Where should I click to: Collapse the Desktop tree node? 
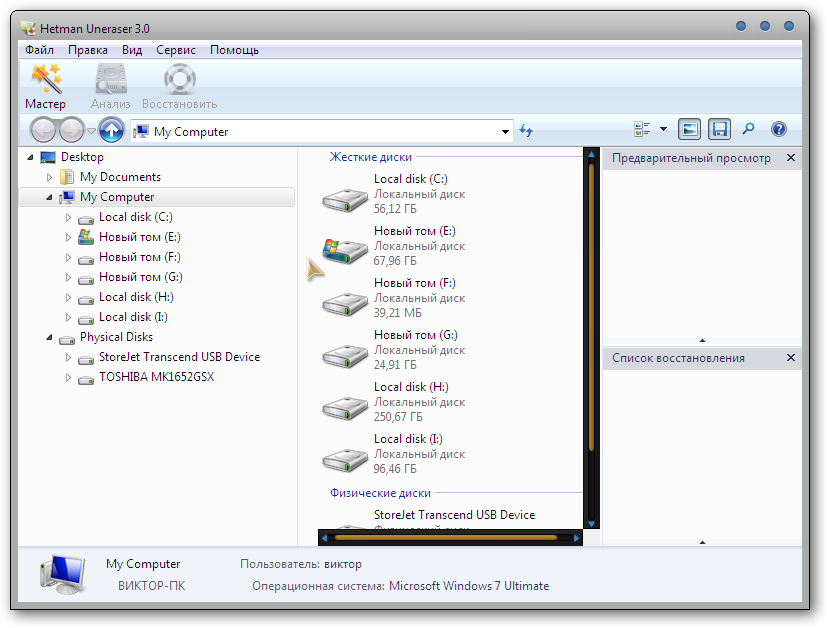[30, 157]
